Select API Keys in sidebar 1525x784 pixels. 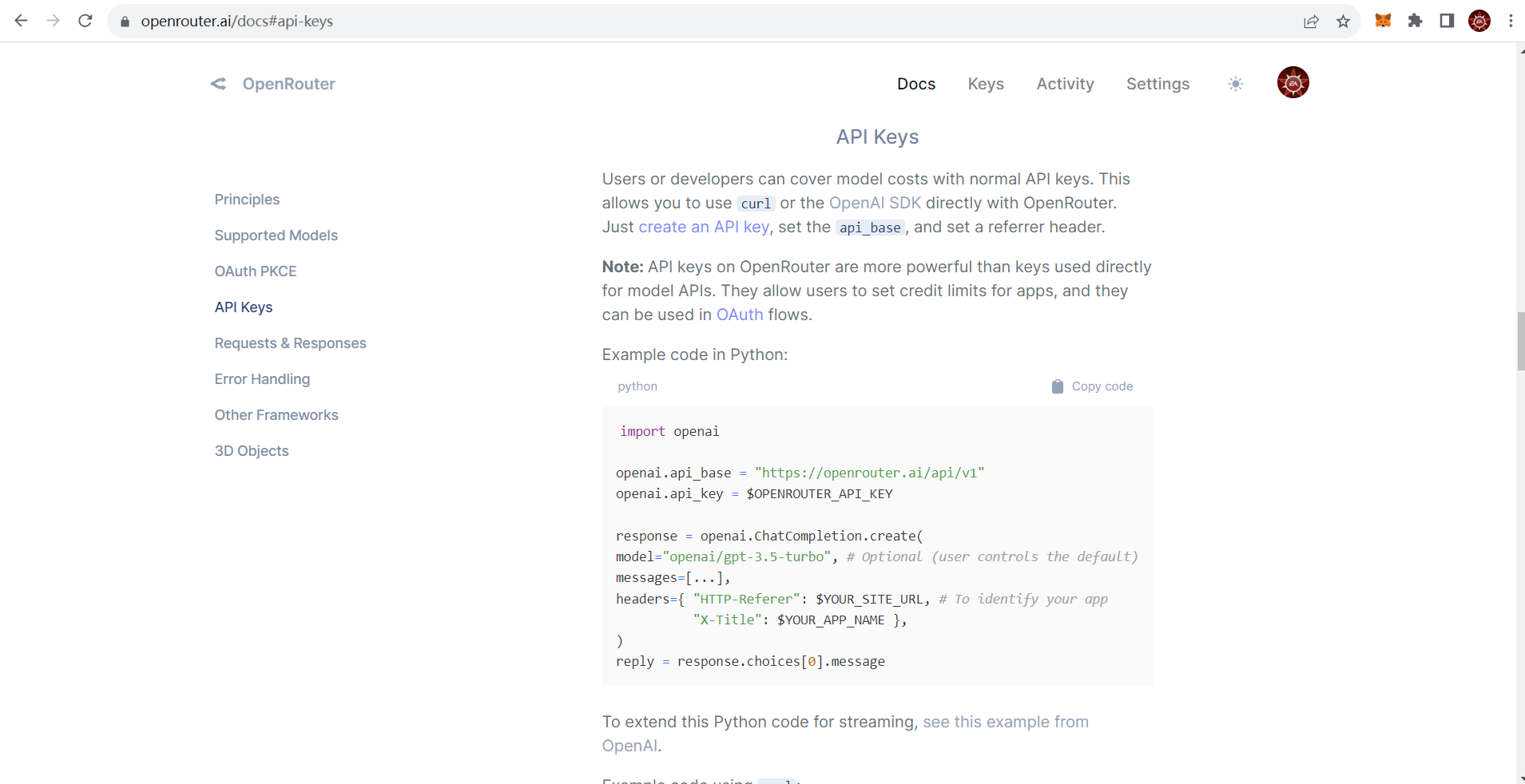point(244,307)
